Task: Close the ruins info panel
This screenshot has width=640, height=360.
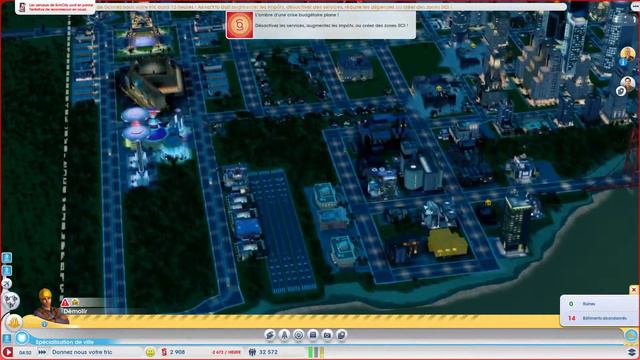Action: click(633, 290)
